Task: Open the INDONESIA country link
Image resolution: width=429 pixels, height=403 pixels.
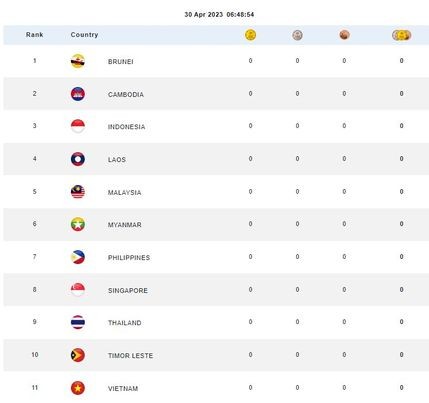Action: pyautogui.click(x=126, y=127)
